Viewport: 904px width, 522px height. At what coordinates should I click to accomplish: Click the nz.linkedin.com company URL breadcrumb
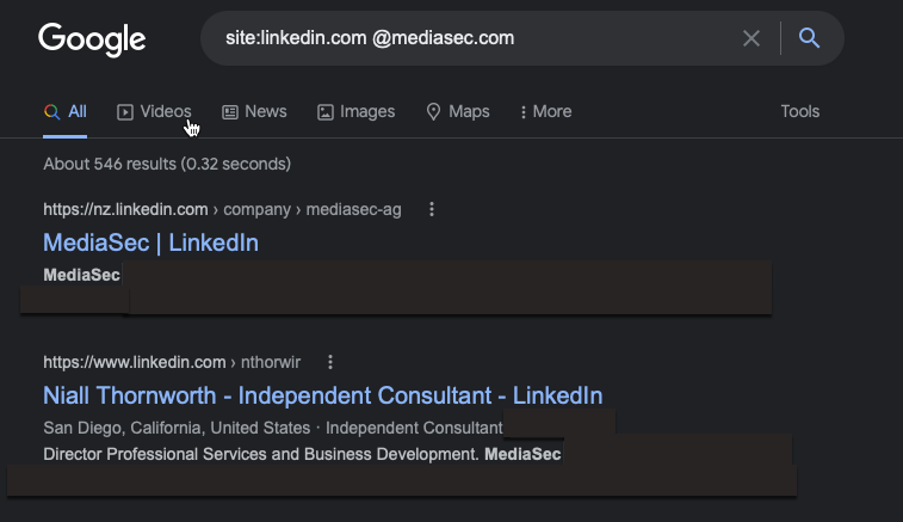(x=222, y=209)
